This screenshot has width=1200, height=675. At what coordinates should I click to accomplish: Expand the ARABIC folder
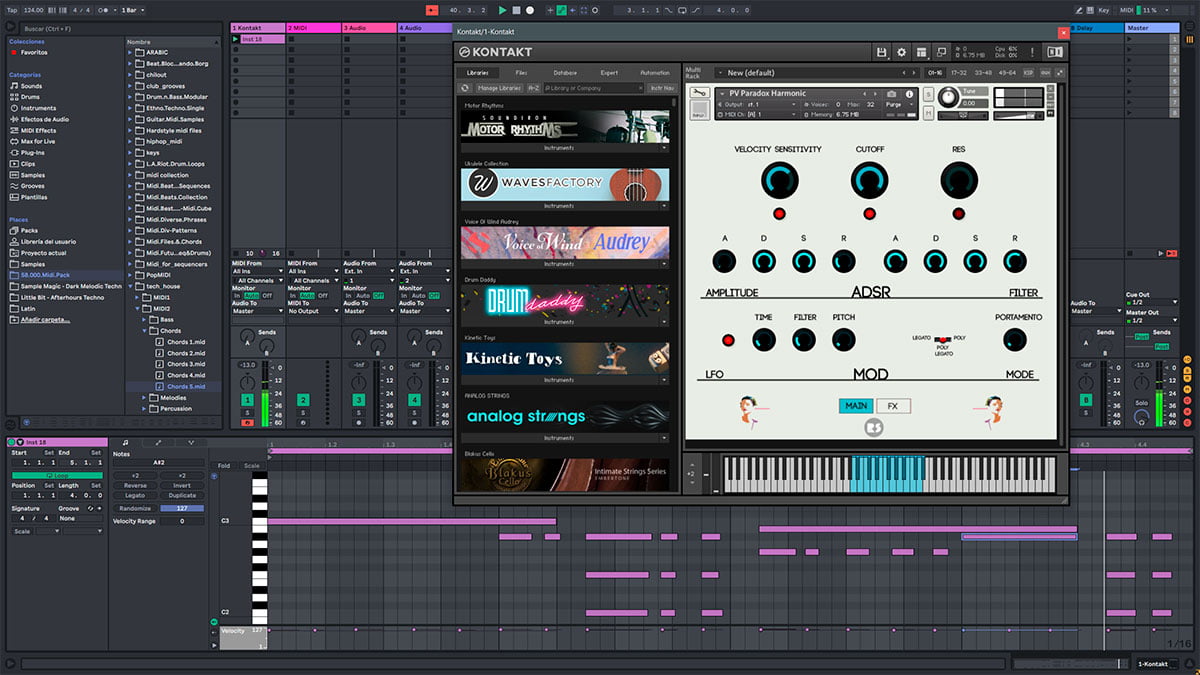click(x=131, y=52)
